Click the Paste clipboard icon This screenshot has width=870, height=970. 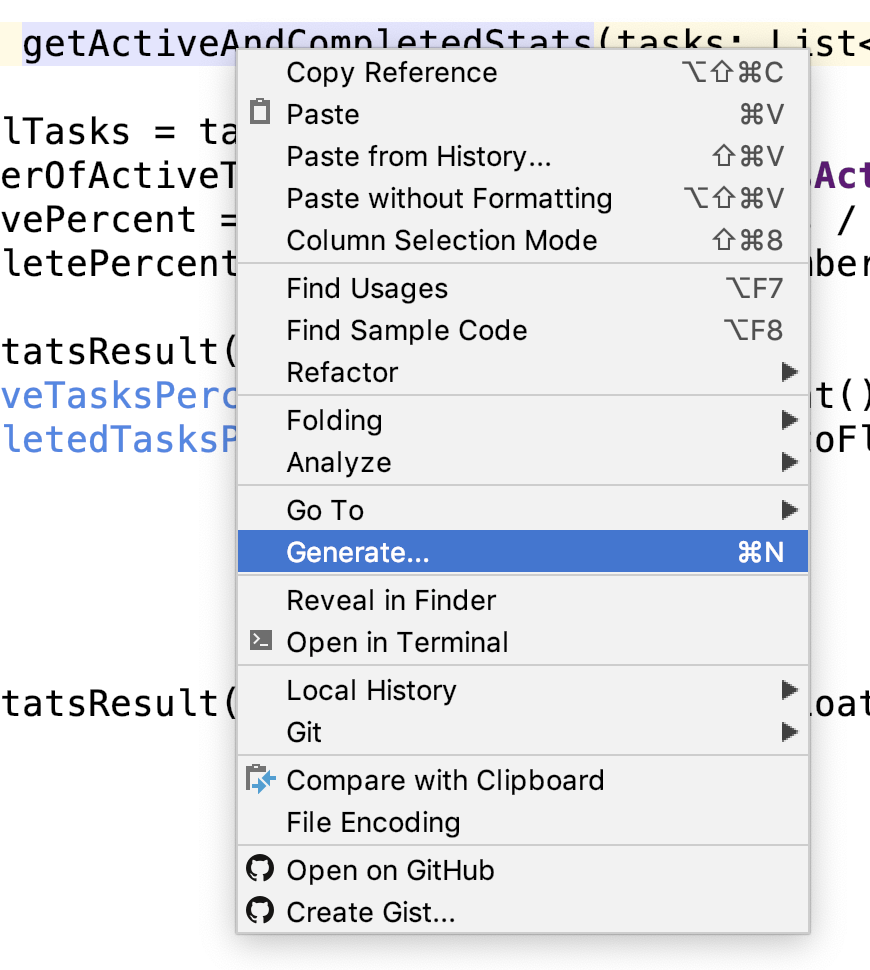pyautogui.click(x=260, y=113)
